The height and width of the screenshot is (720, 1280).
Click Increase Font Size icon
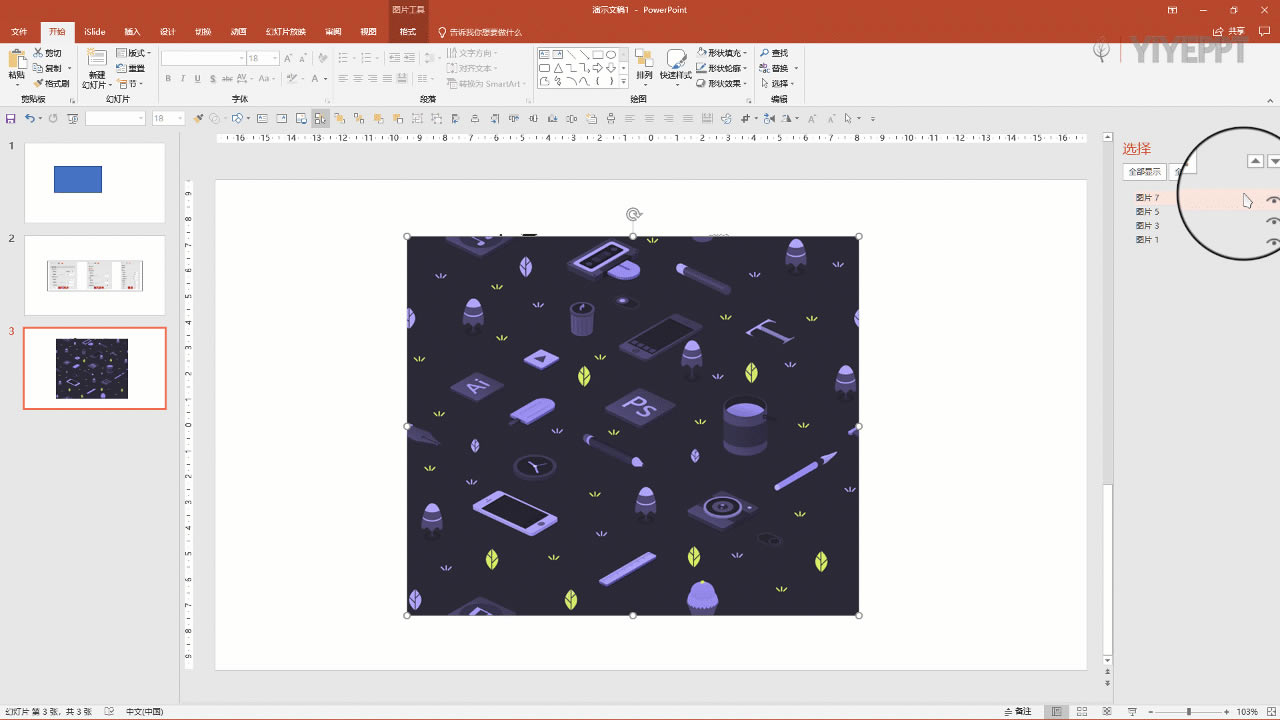click(x=289, y=58)
